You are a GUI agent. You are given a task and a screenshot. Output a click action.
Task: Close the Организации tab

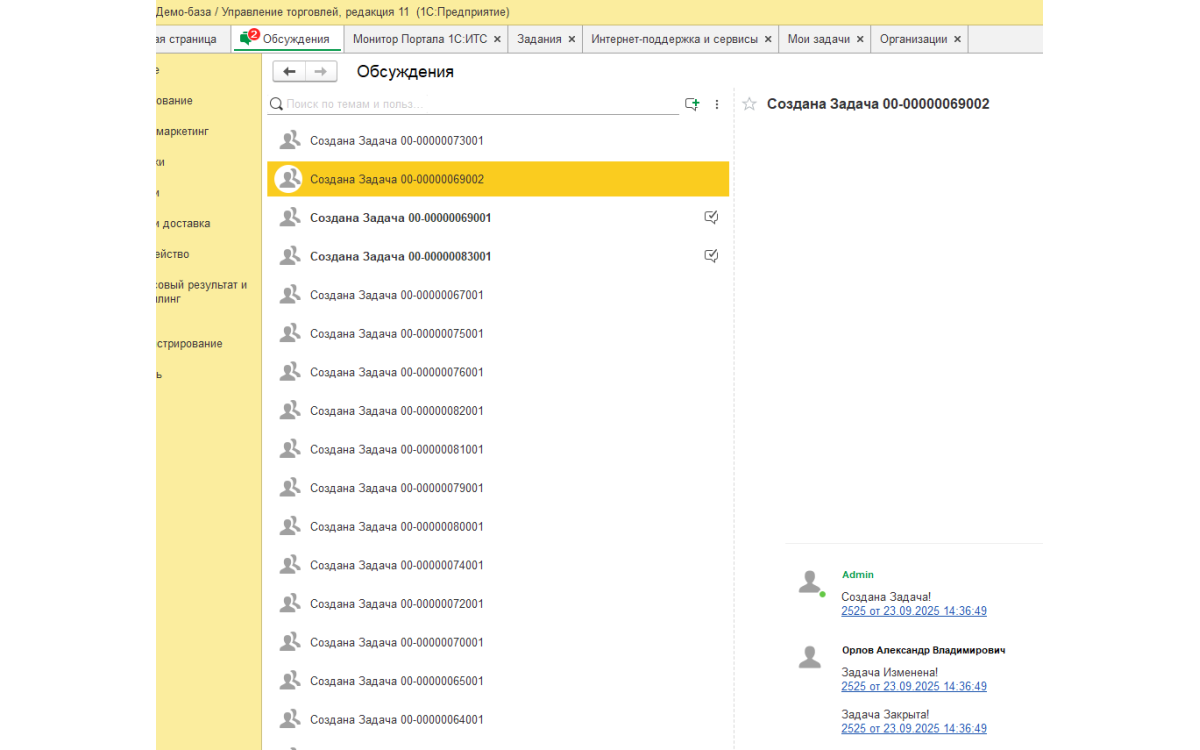click(957, 39)
